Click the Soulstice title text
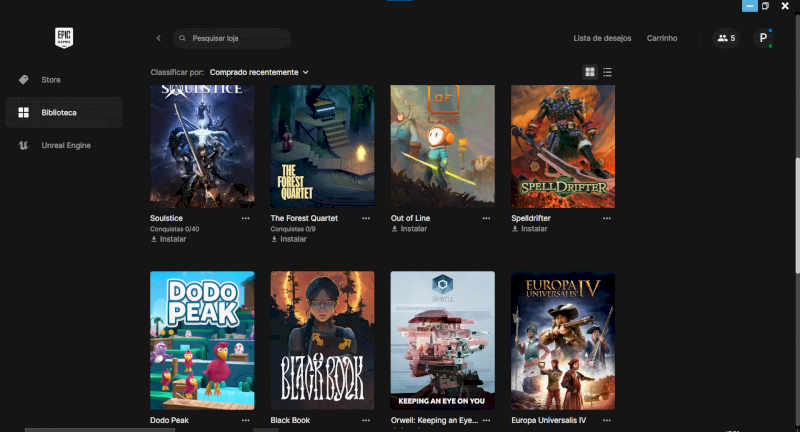800x432 pixels. [x=166, y=218]
